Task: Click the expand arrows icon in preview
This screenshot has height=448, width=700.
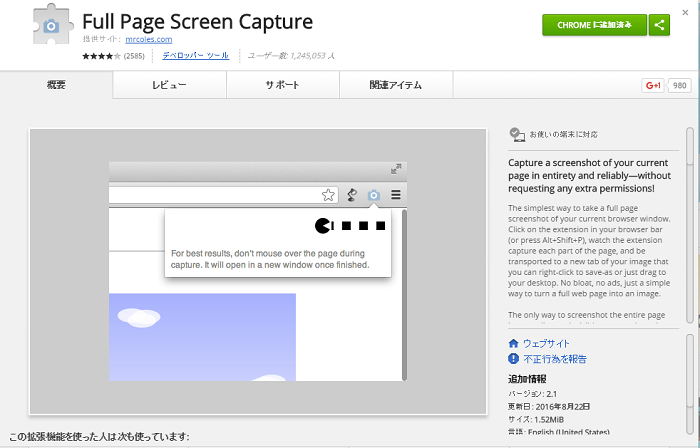Action: click(x=396, y=169)
